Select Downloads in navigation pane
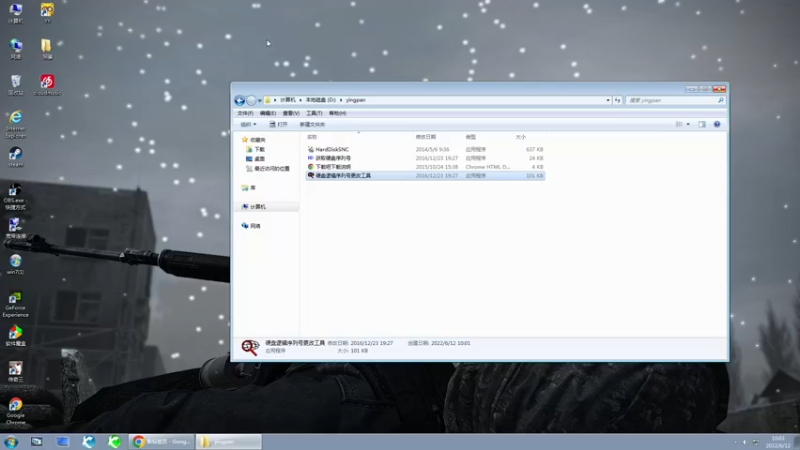 click(x=255, y=149)
